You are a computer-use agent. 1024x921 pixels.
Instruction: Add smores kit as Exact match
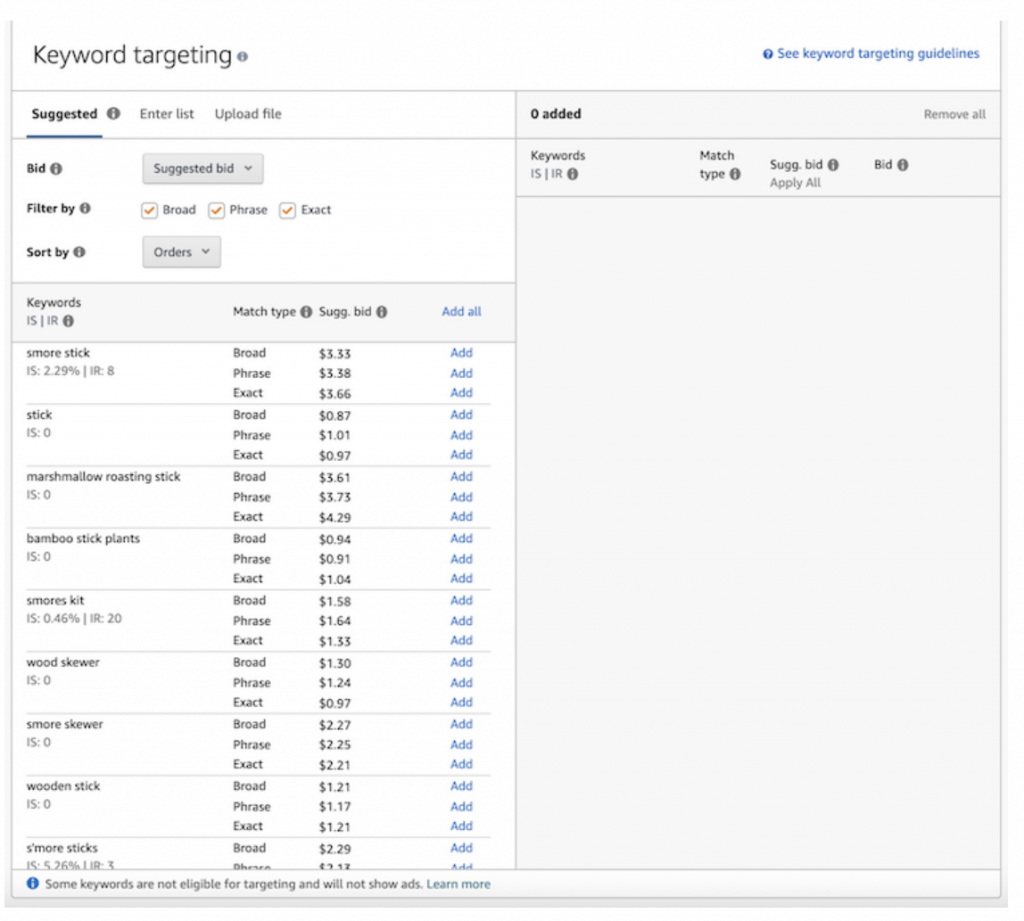[x=461, y=640]
